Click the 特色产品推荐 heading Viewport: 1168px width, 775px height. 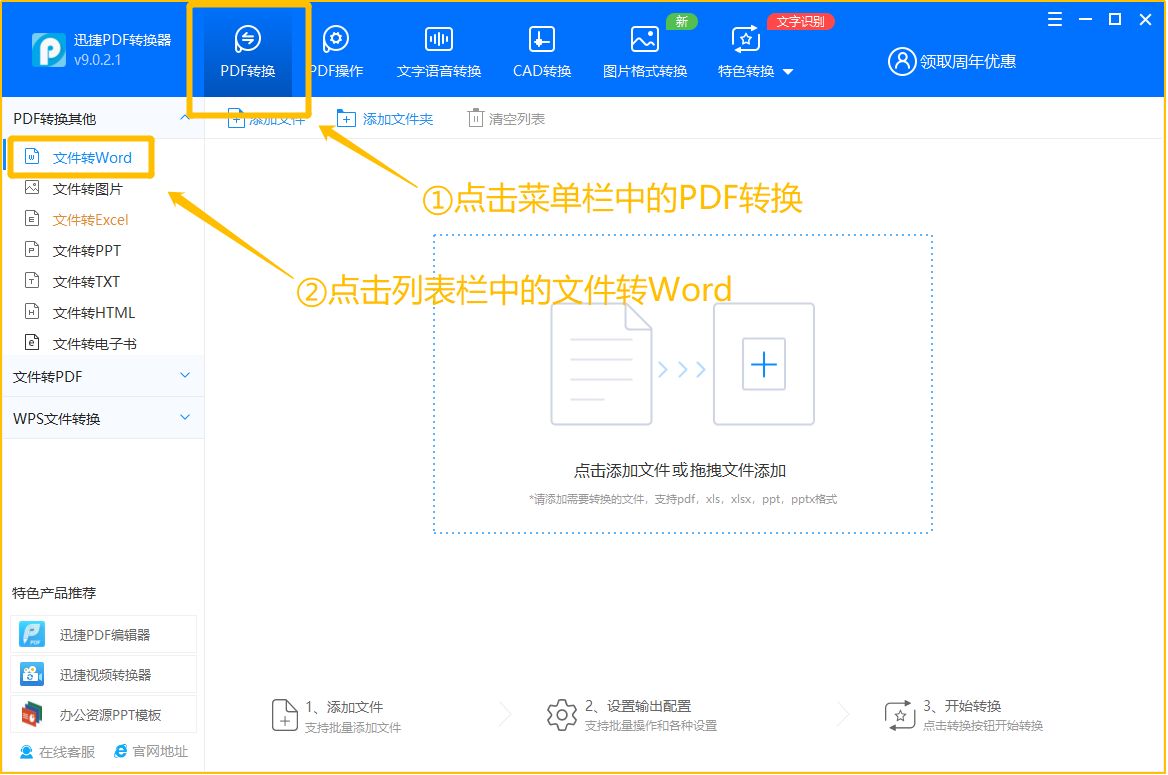pos(54,593)
